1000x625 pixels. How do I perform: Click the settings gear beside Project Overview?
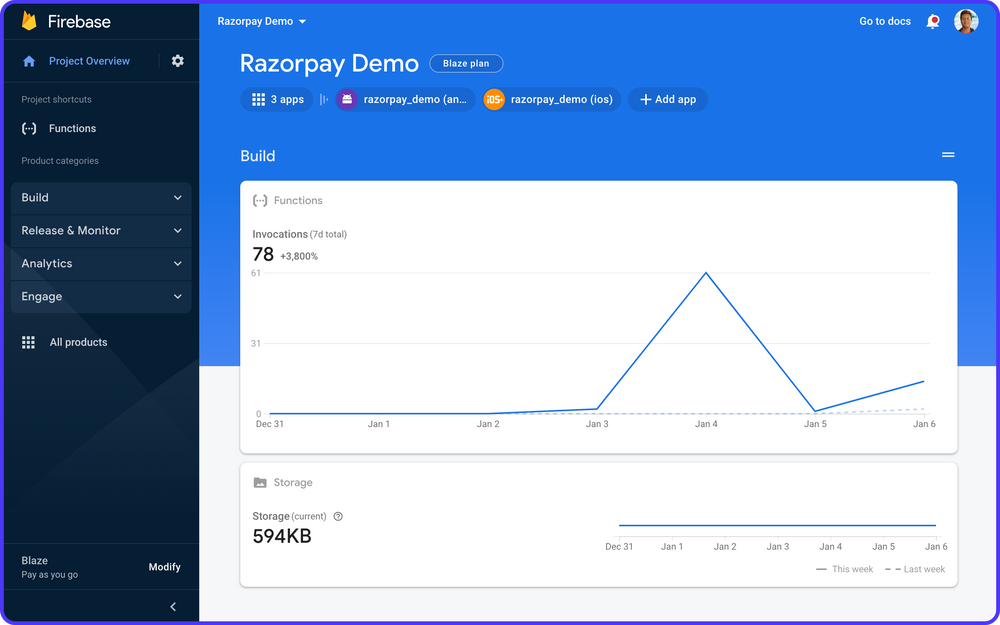(x=178, y=60)
